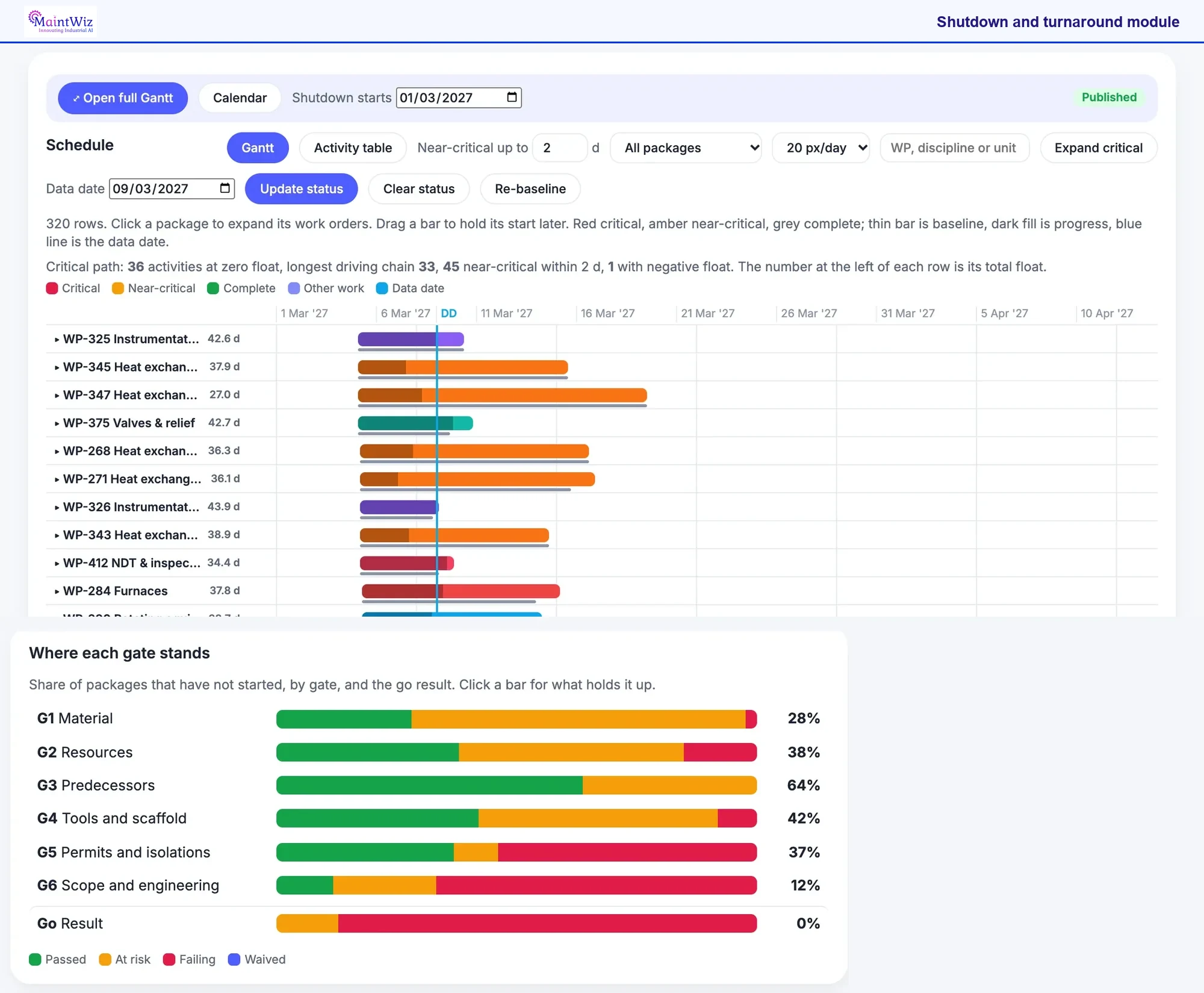Click the Data date field 09/03/2027
The height and width of the screenshot is (993, 1204).
coord(172,188)
